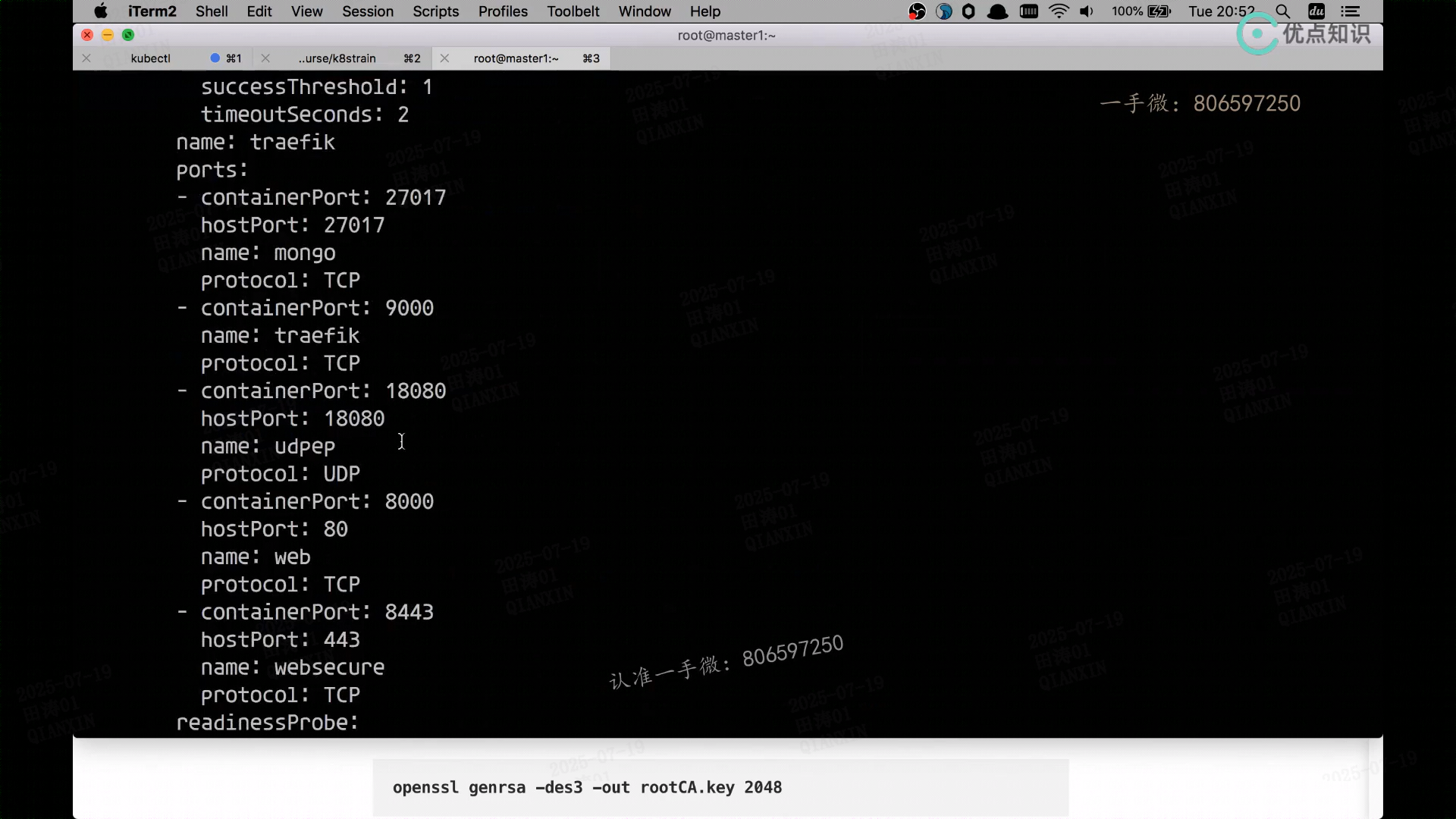Click the openssl genrsa command text
1456x819 pixels.
587,788
